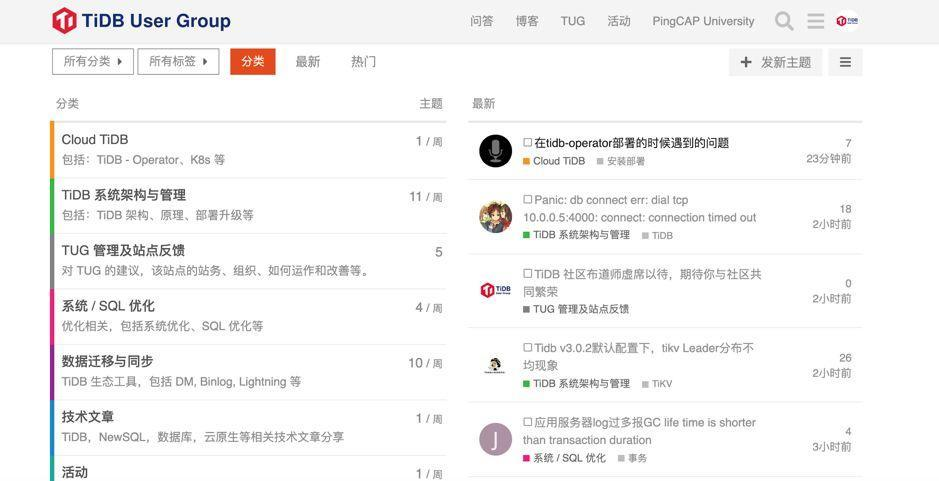Viewport: 939px width, 481px height.
Task: Open PingCAP University nav link
Action: pyautogui.click(x=703, y=21)
